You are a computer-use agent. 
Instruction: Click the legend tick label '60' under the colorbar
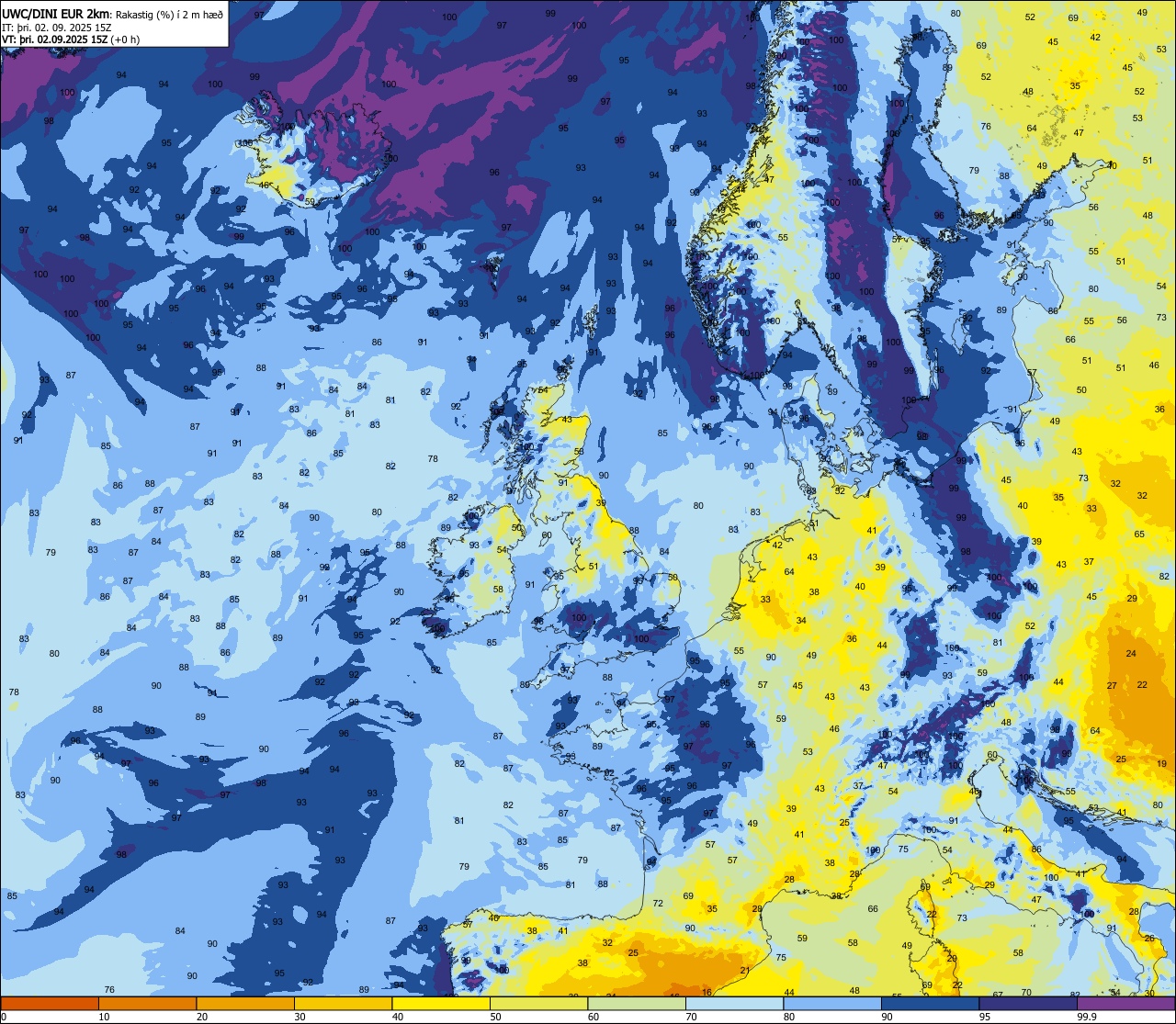point(594,1017)
